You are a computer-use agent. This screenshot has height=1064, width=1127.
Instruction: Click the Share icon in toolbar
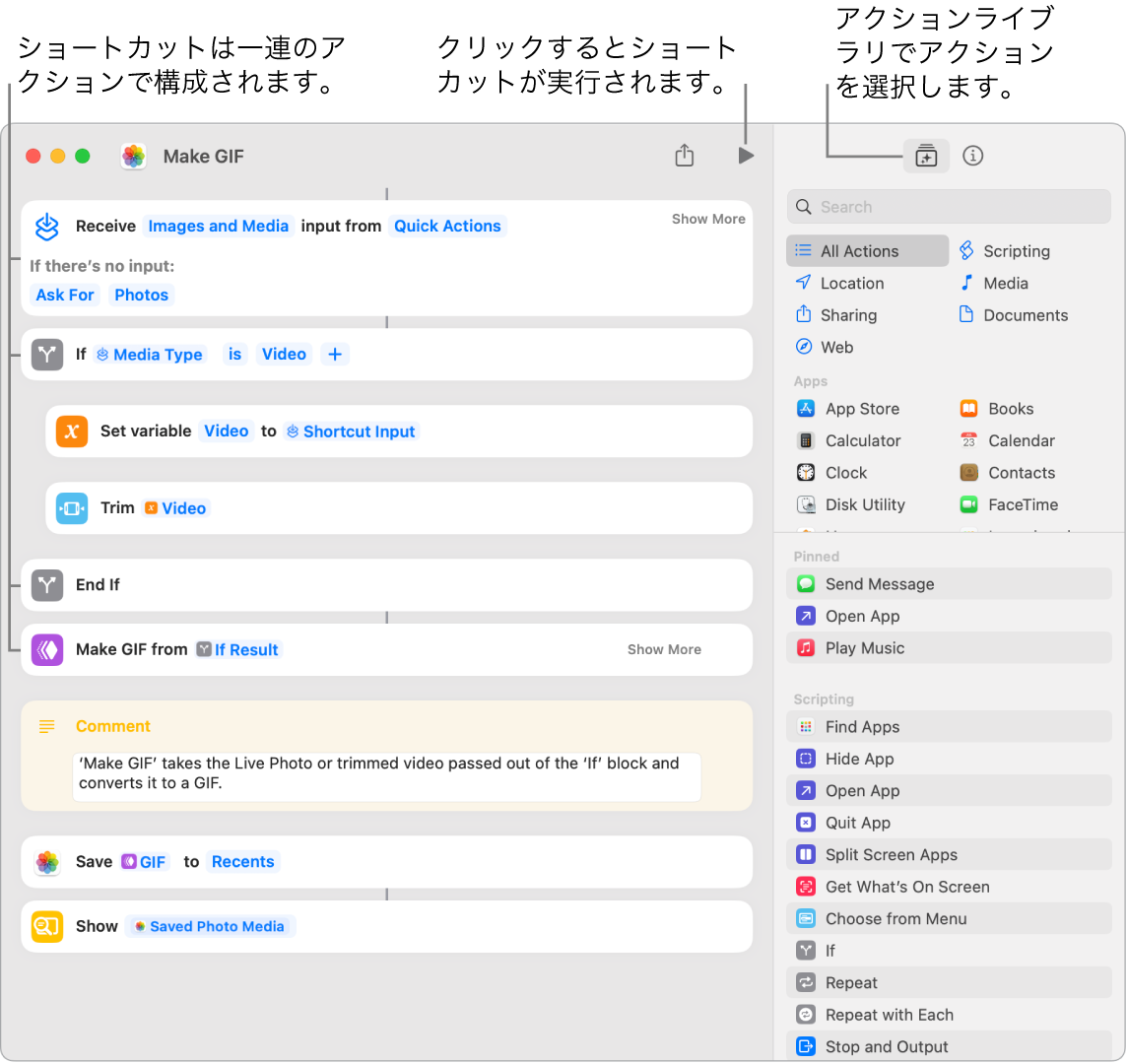click(685, 156)
